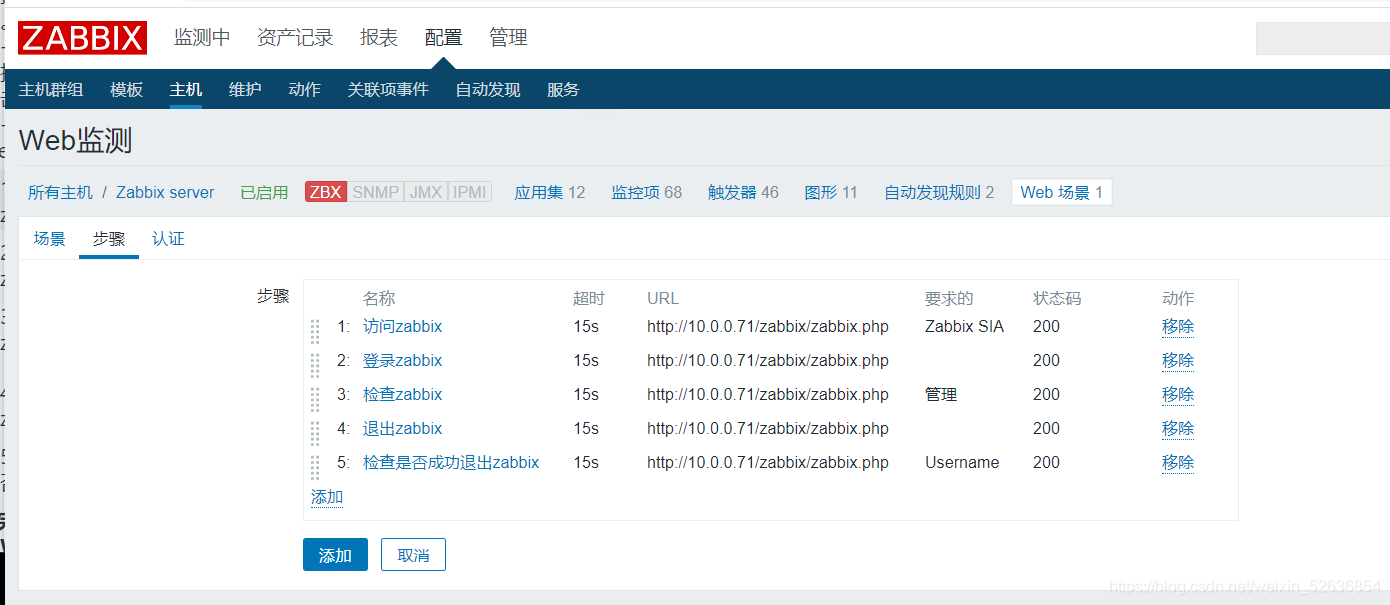
Task: Open 触发器 46 link
Action: [x=743, y=192]
